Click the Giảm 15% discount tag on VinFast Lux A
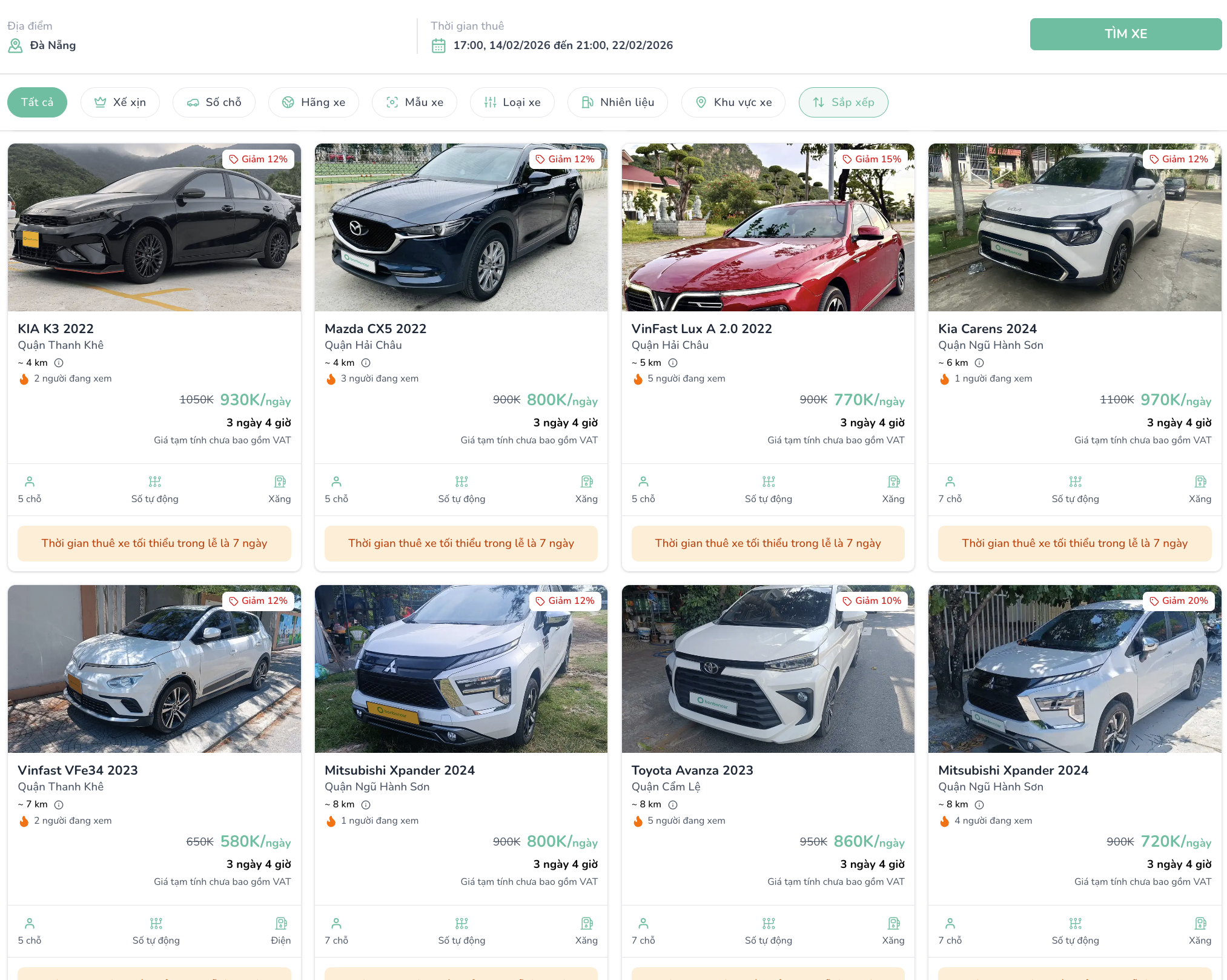The image size is (1227, 980). pos(872,159)
